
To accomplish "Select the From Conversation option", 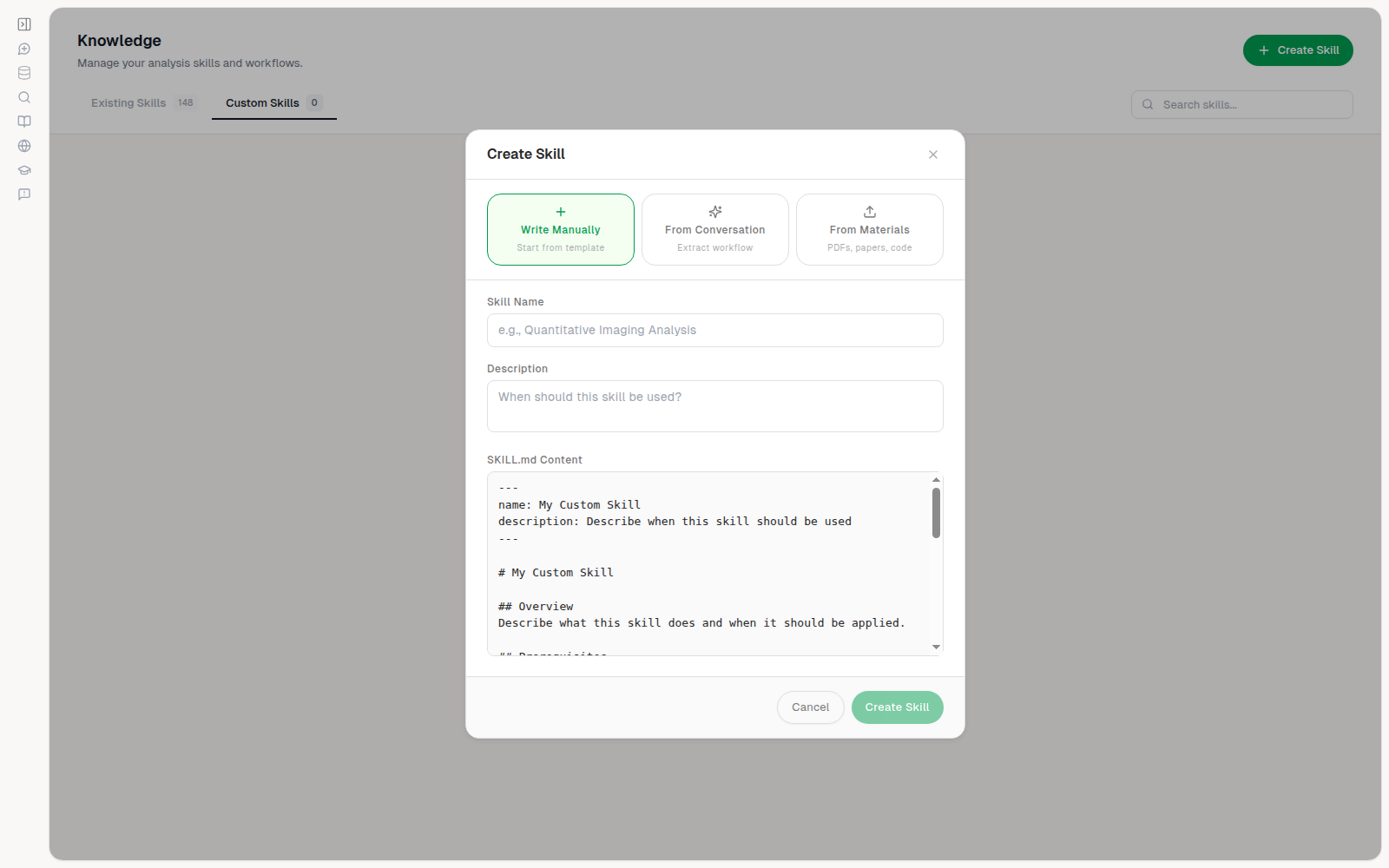I will [715, 229].
